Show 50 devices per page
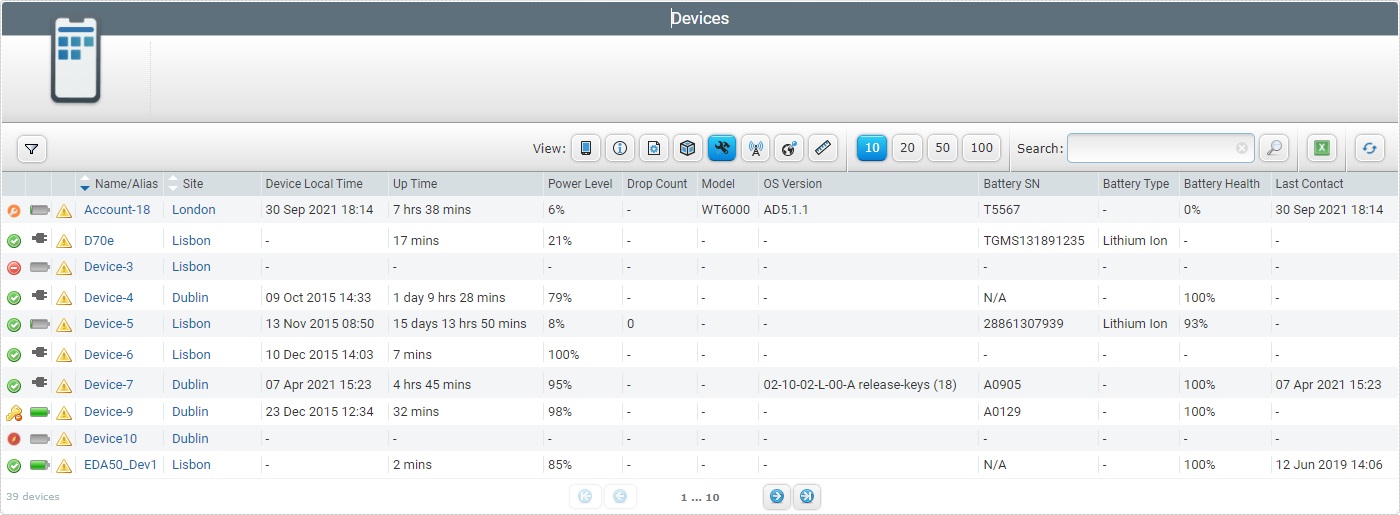Image resolution: width=1400 pixels, height=515 pixels. click(x=942, y=148)
